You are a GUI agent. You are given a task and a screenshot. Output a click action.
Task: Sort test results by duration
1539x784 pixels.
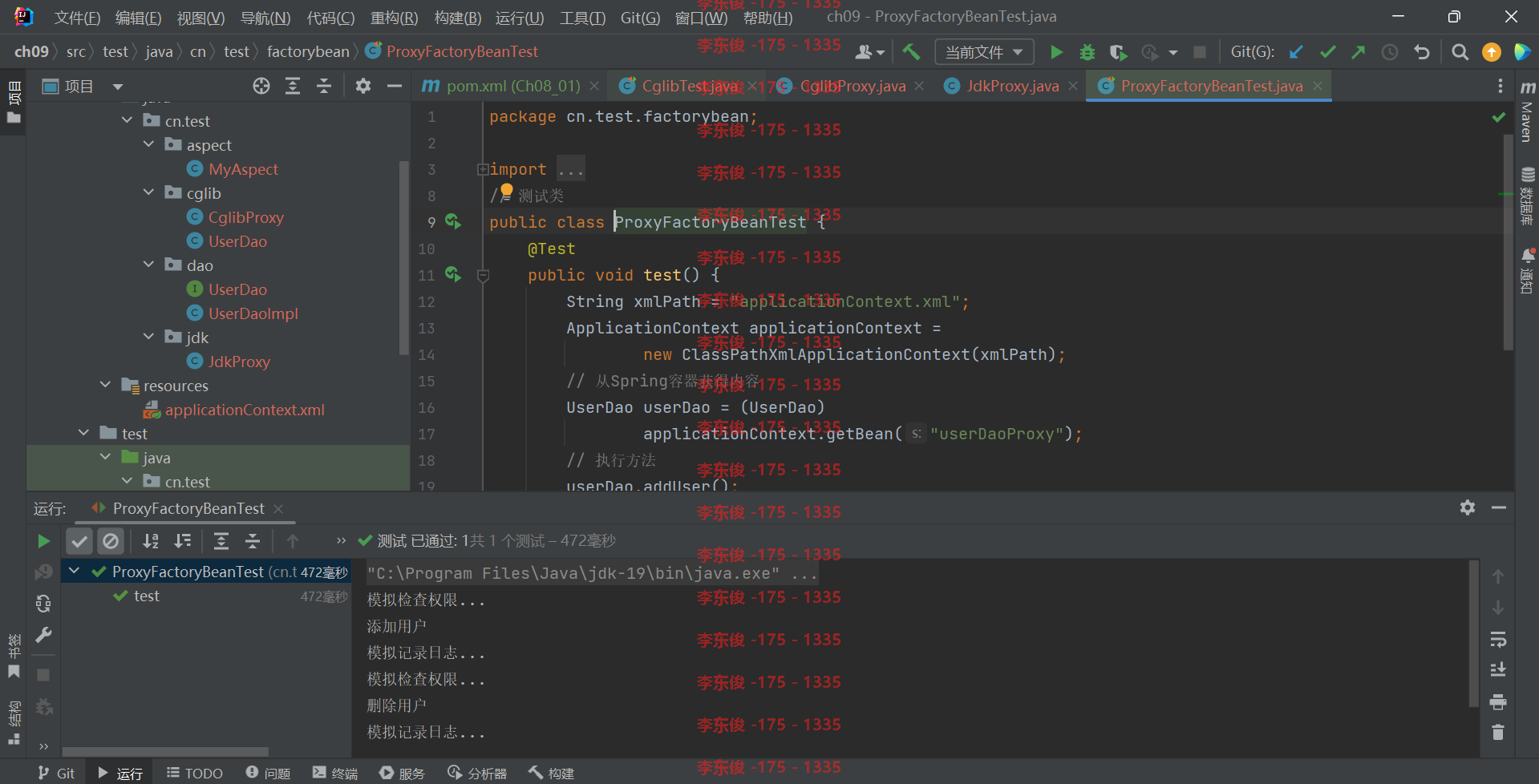(x=183, y=541)
